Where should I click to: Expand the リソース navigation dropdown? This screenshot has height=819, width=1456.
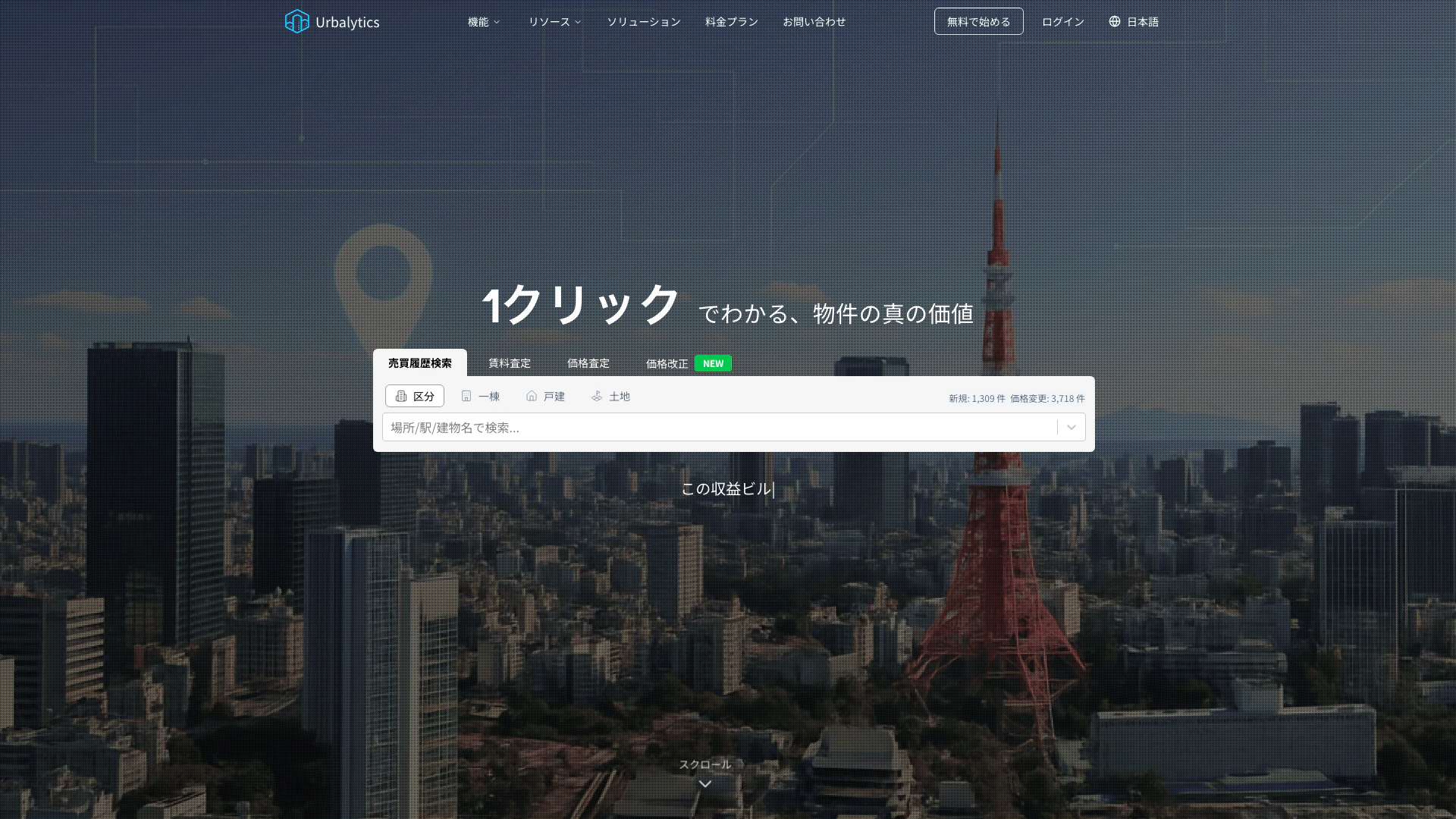(554, 22)
